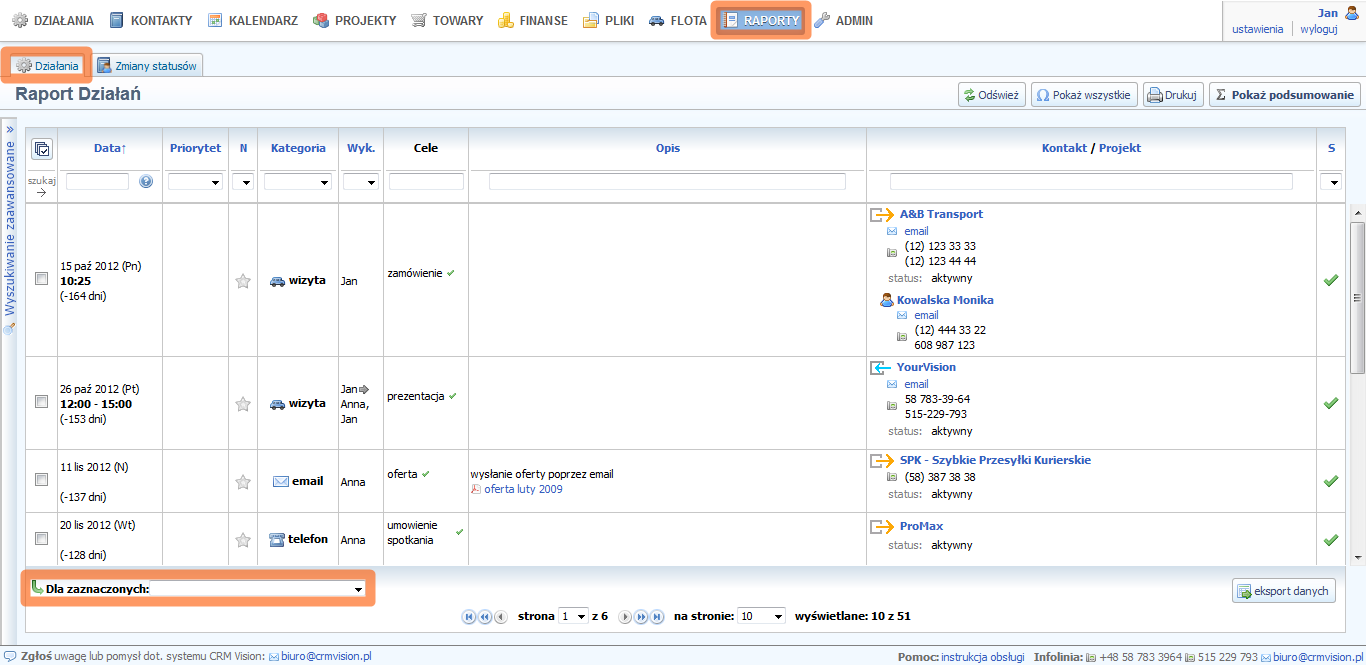Switch to the Zmiany statusów tab

point(148,66)
